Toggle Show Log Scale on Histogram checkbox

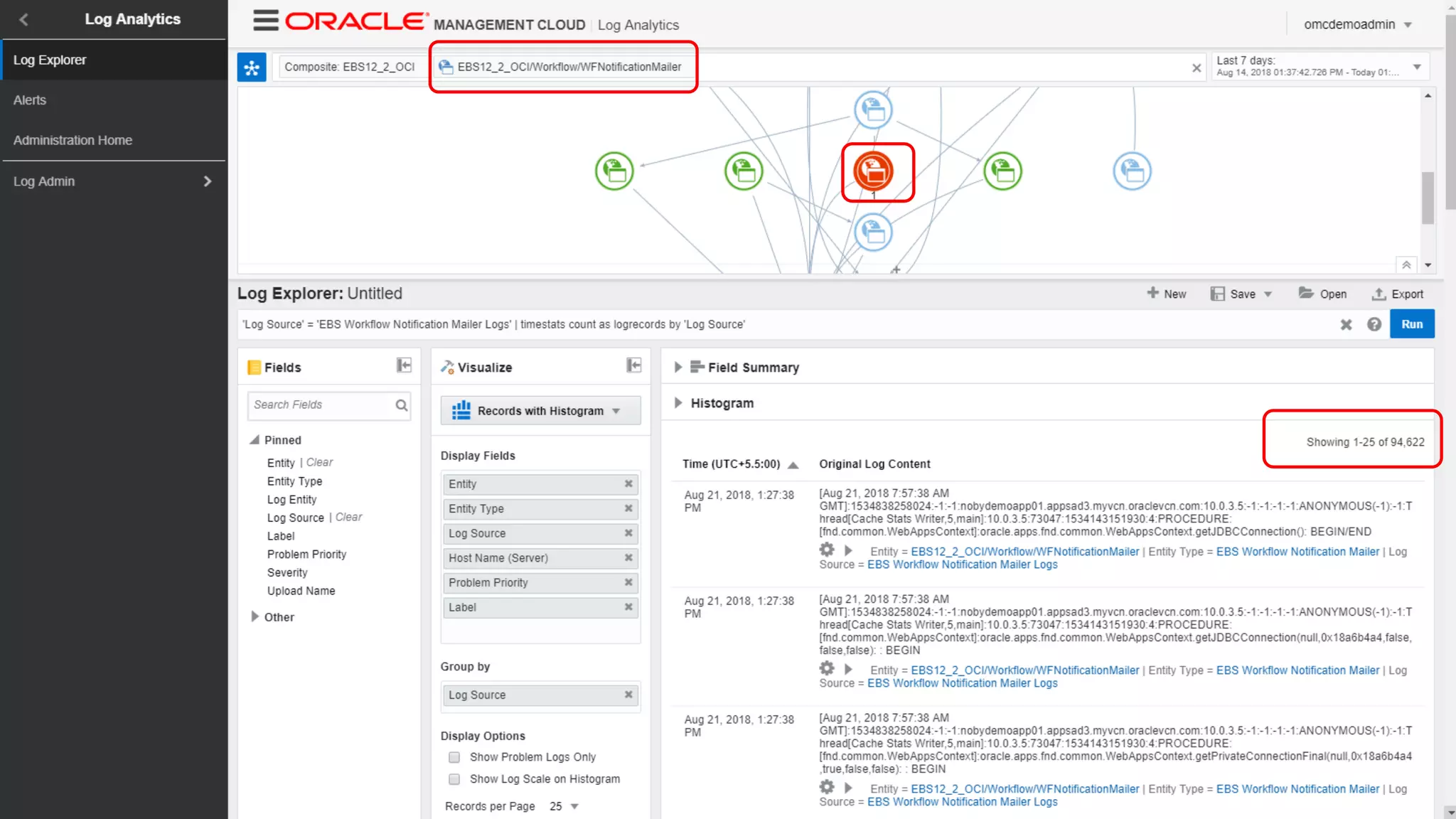(454, 779)
